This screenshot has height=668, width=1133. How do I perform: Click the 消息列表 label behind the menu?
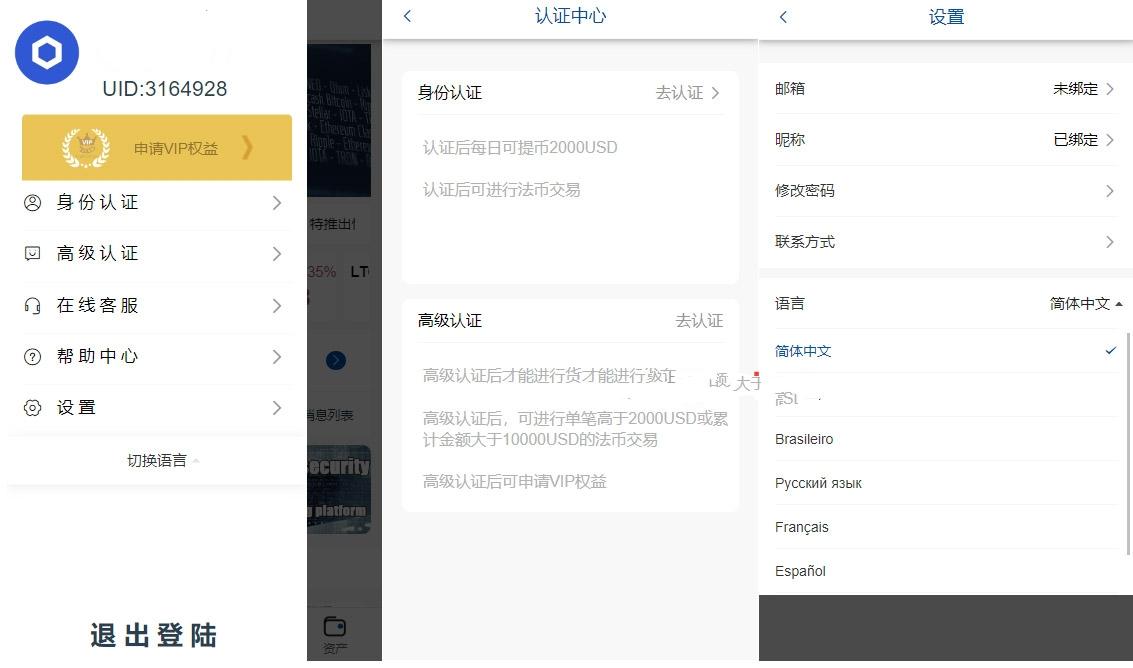(x=331, y=415)
